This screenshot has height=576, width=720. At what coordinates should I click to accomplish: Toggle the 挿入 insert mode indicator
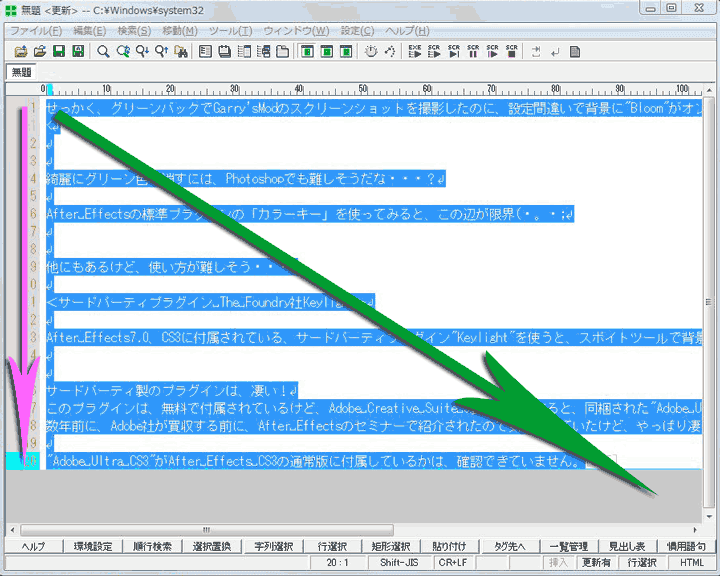tap(558, 563)
